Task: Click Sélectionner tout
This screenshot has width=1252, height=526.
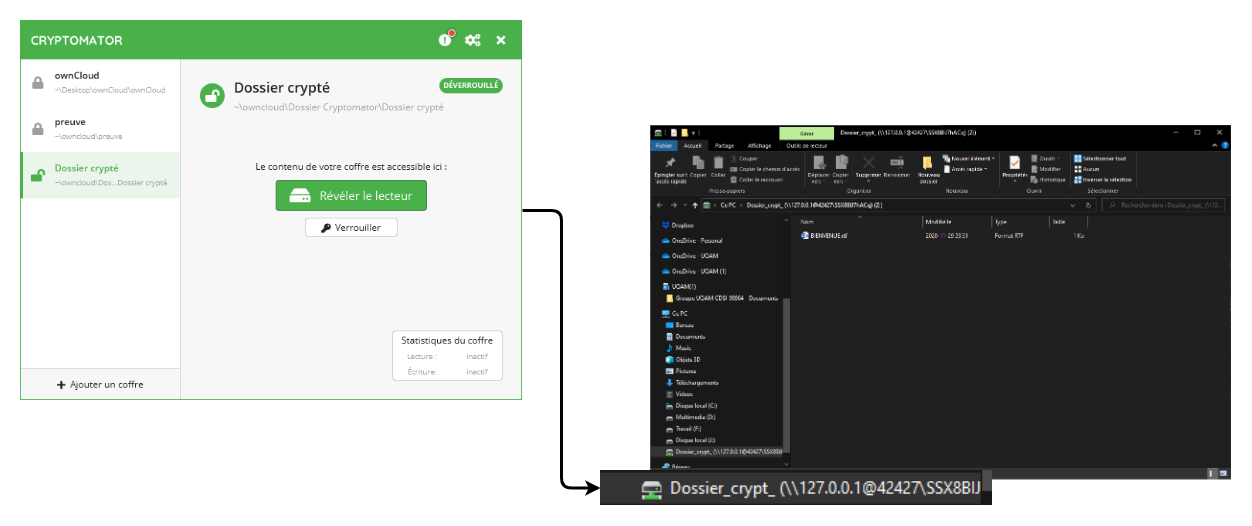Action: click(1100, 159)
